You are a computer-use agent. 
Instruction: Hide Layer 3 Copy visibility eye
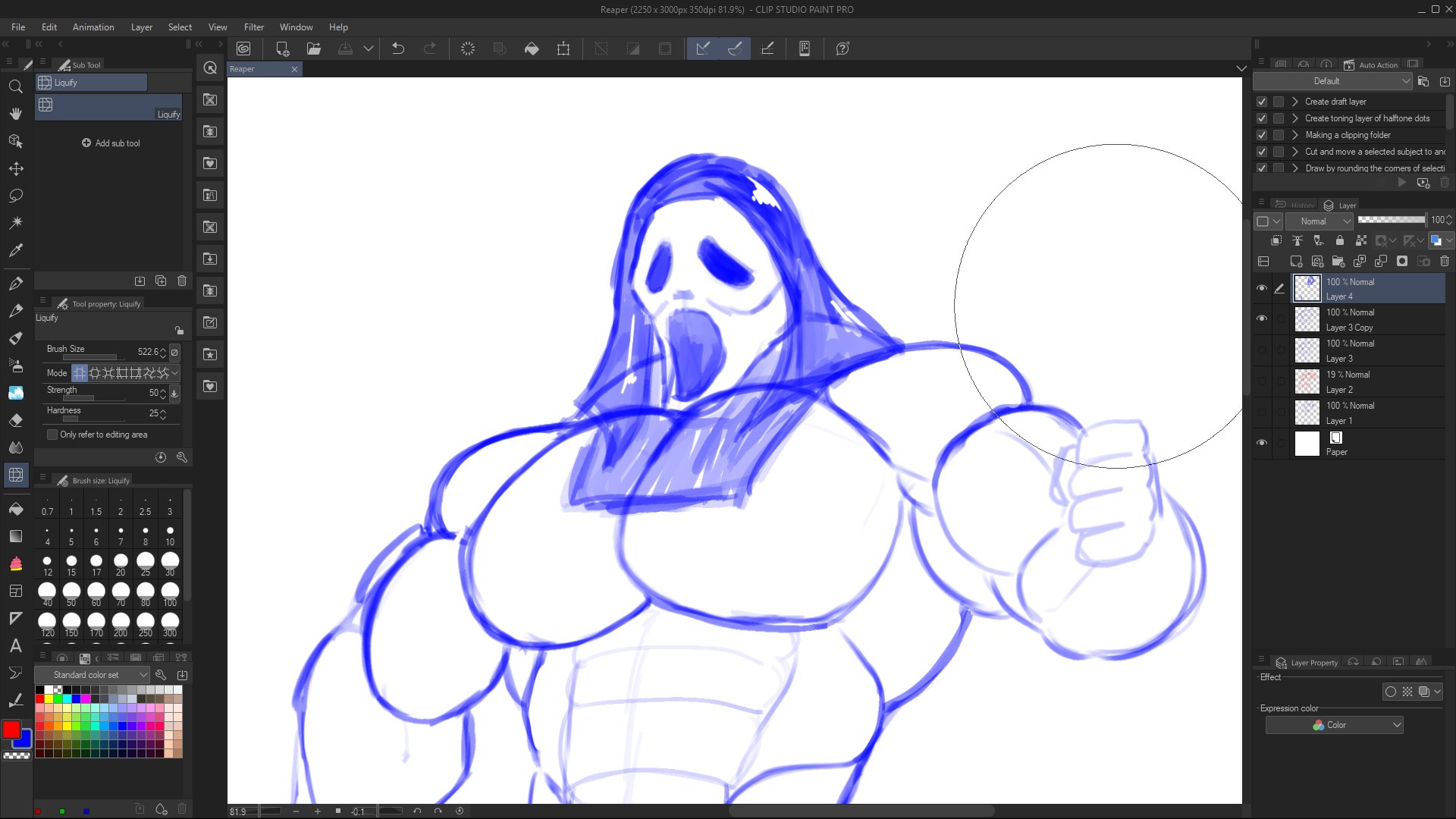pyautogui.click(x=1262, y=318)
